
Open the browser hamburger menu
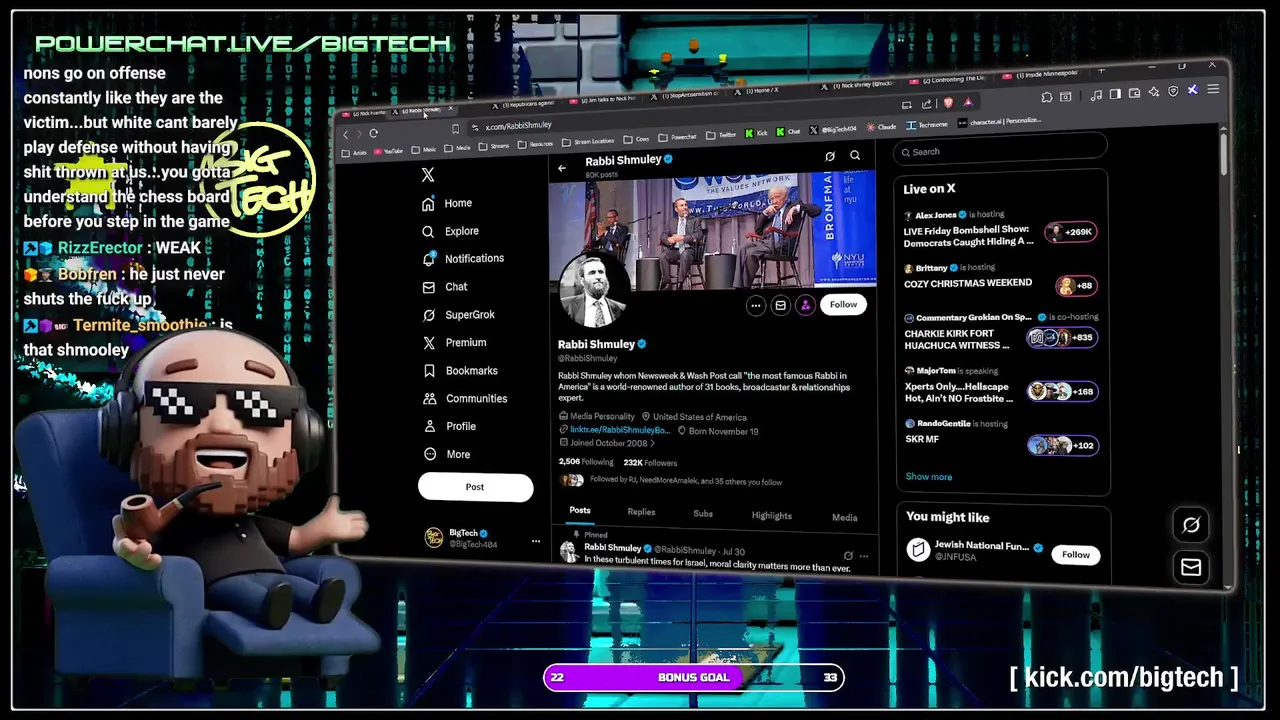[1213, 89]
